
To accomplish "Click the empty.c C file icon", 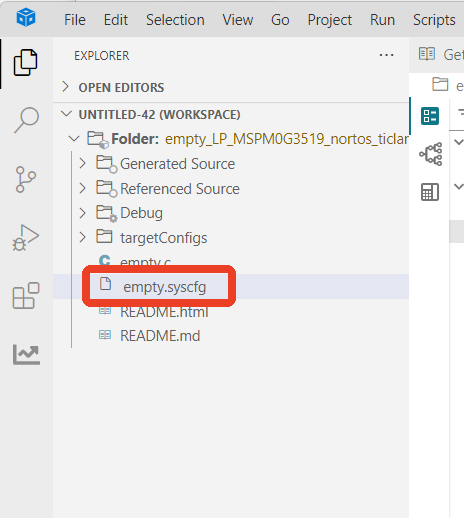I will (x=105, y=260).
